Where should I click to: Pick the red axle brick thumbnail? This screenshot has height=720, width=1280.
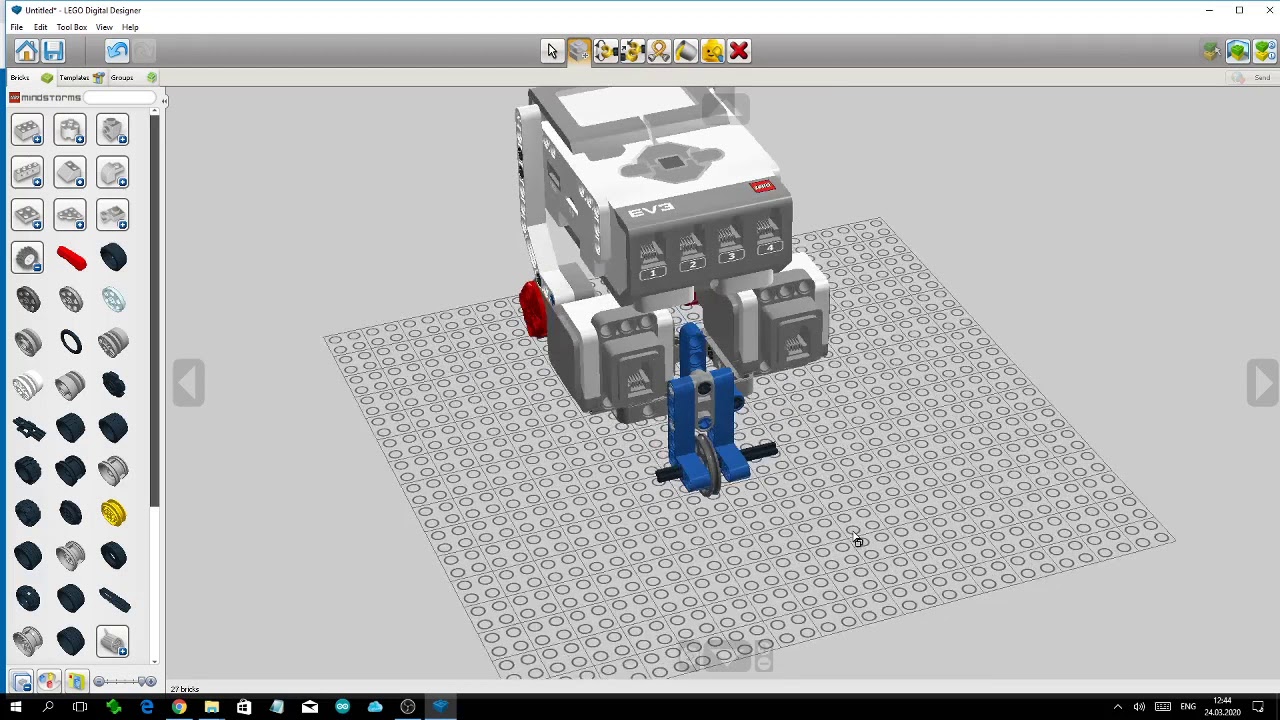click(71, 258)
